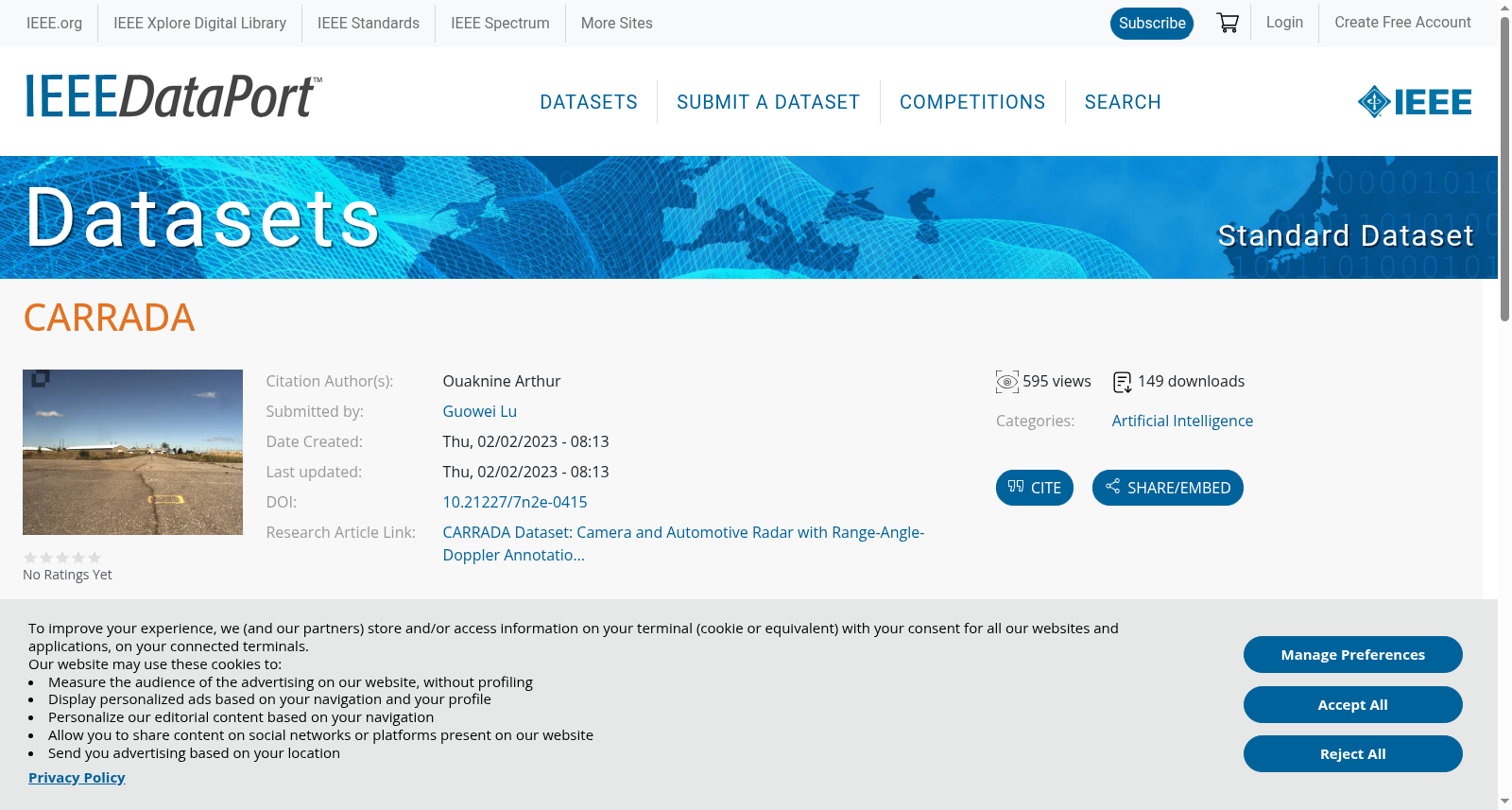Open the CARRADA research article link
Screen dimensions: 1512x810
tap(683, 543)
